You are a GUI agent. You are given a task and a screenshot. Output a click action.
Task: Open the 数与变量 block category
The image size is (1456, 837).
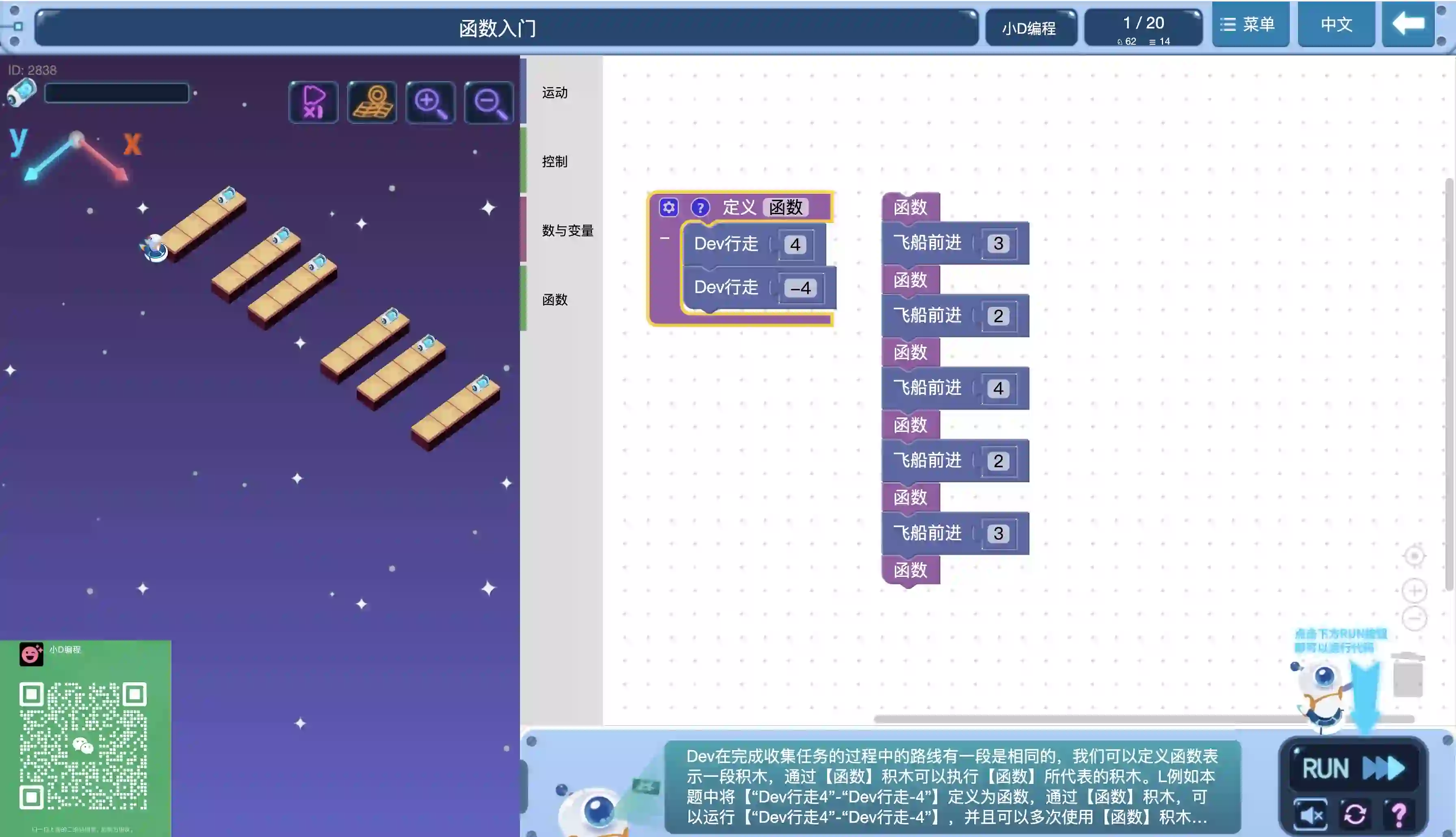point(567,230)
